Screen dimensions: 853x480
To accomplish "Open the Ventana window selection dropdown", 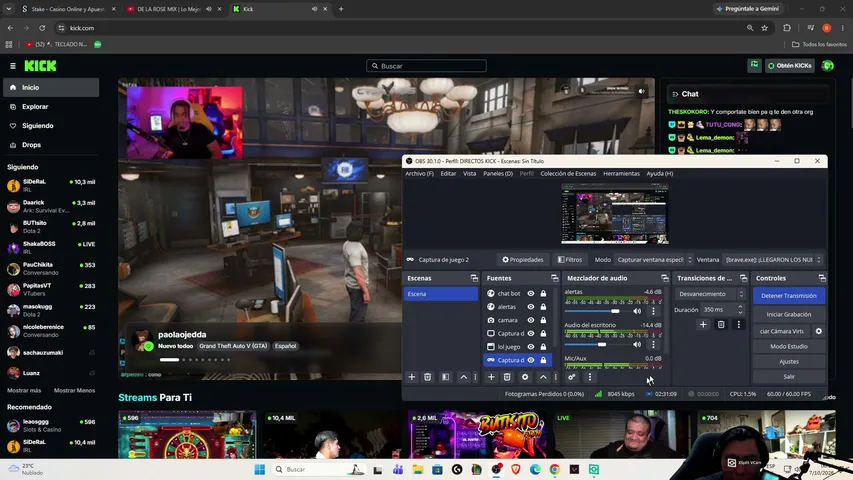I will 772,260.
